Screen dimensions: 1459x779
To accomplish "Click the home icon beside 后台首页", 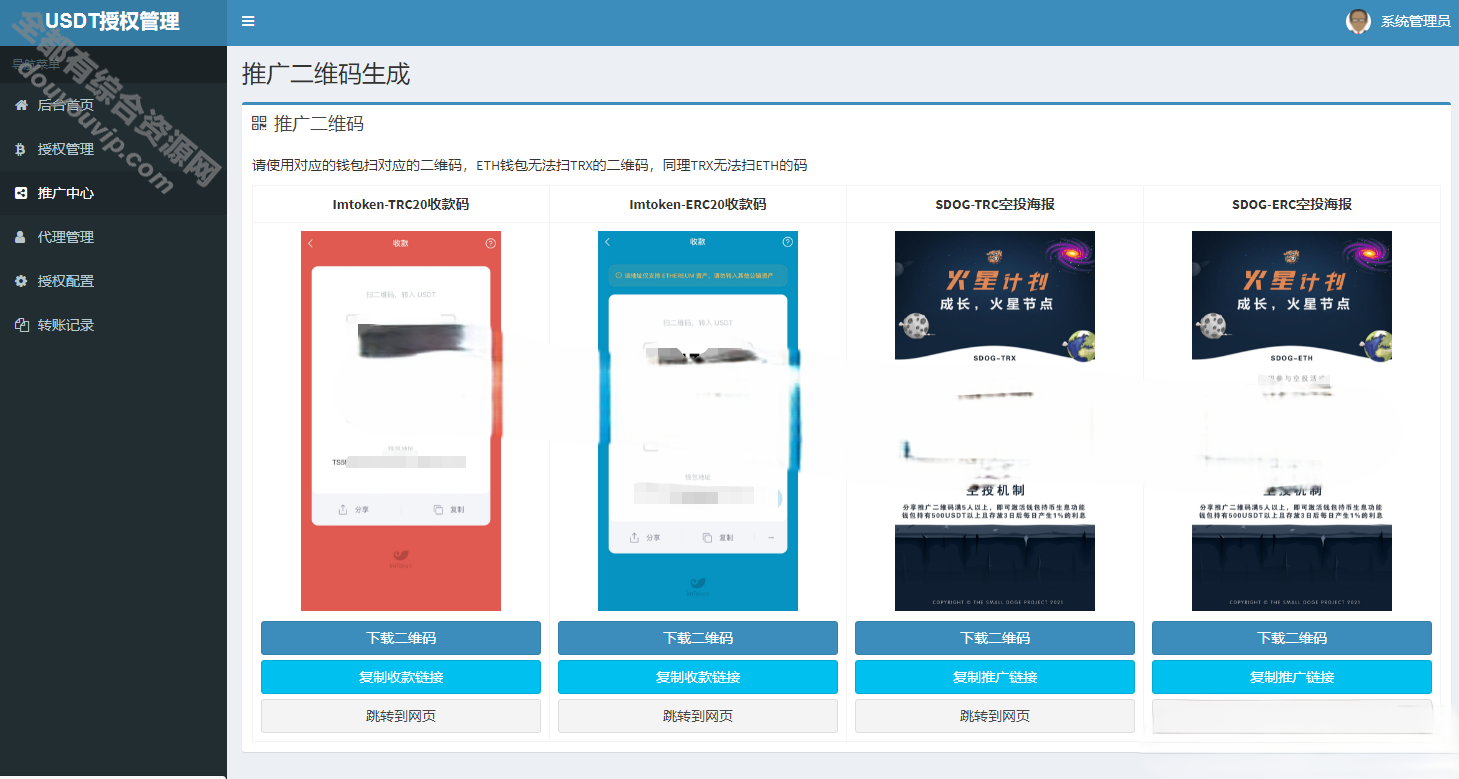I will [x=21, y=105].
